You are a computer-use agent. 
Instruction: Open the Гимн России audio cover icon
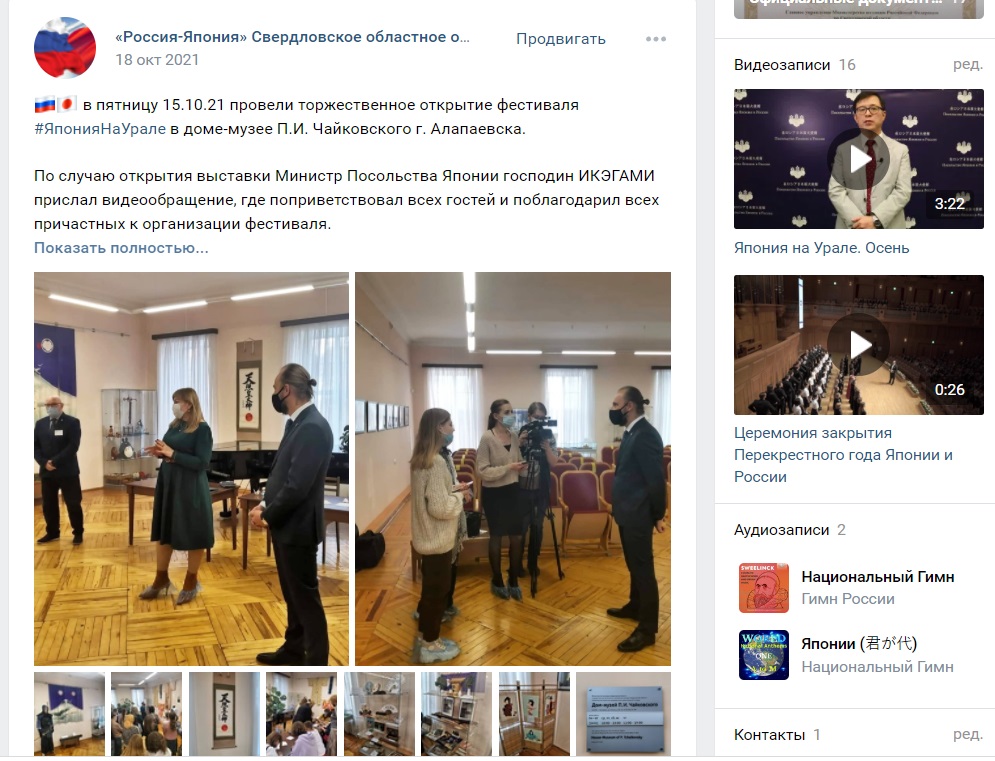pyautogui.click(x=764, y=588)
